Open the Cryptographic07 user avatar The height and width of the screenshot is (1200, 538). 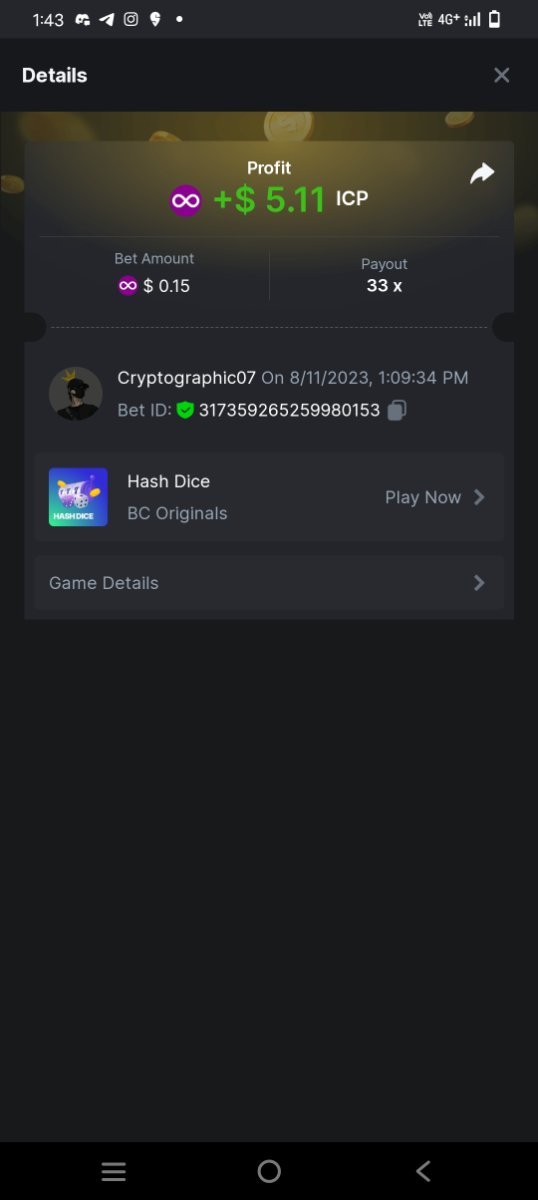click(x=76, y=393)
